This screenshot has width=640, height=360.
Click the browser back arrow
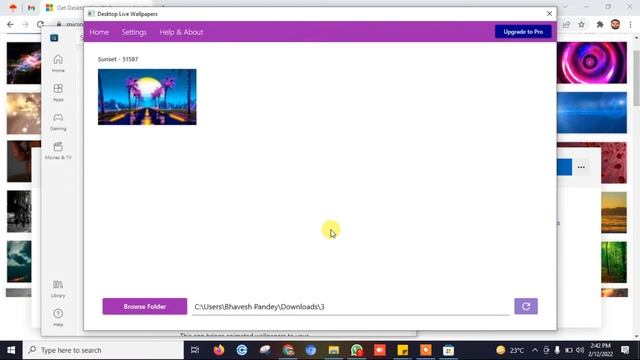(x=10, y=24)
